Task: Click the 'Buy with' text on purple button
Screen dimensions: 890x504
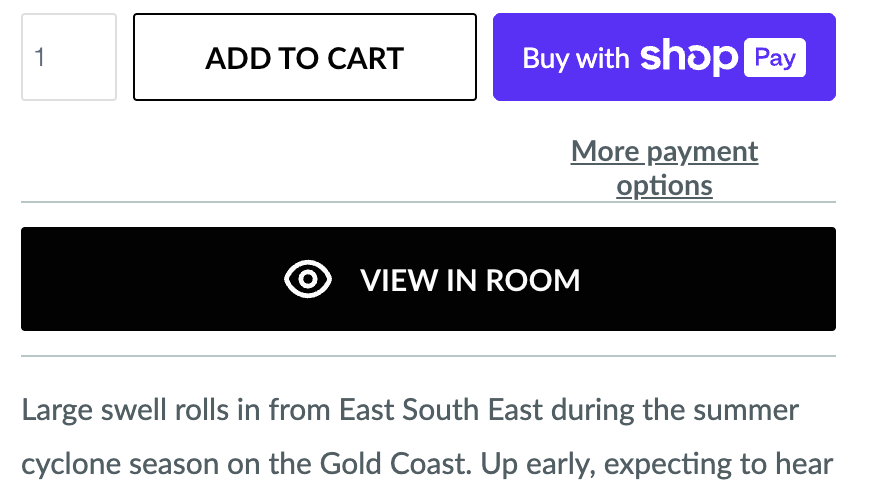Action: 575,58
